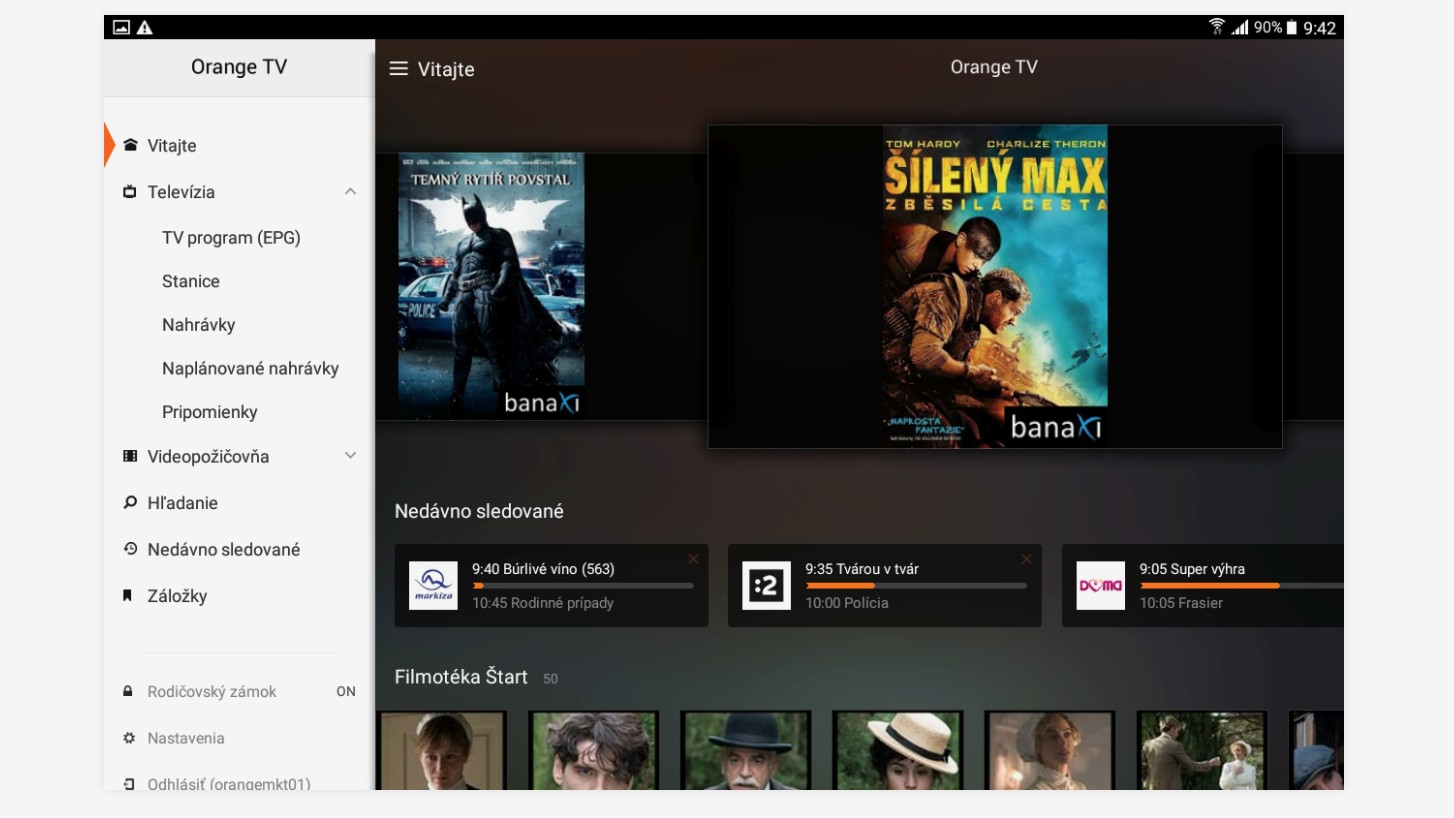The width and height of the screenshot is (1454, 818).
Task: Click the TV icon beside Televízia
Action: pos(129,192)
